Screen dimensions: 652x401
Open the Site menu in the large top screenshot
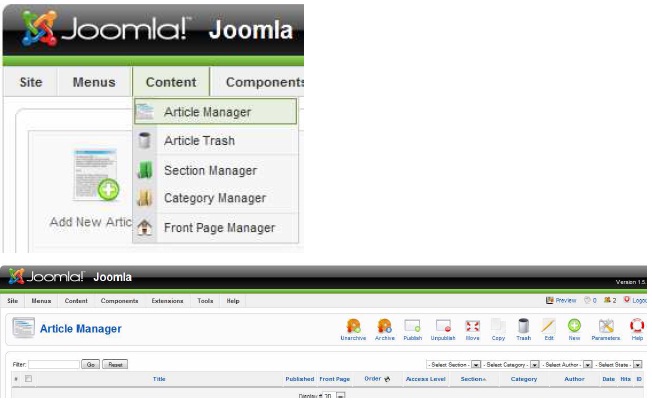[x=31, y=82]
